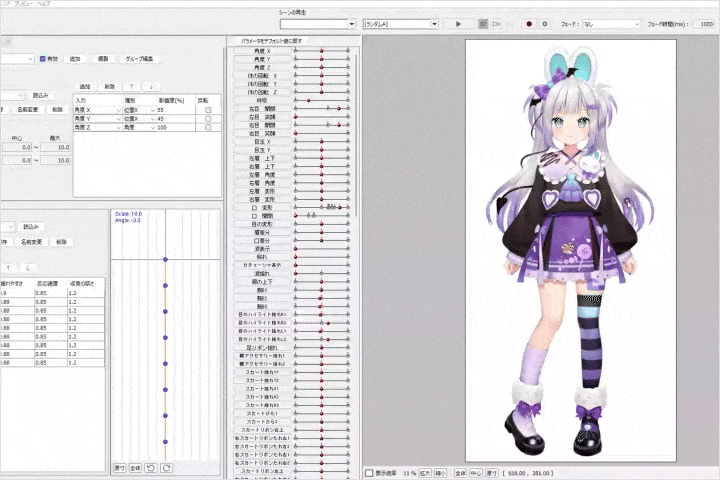This screenshot has height=480, width=720.
Task: Click the 反応速度 column header
Action: pos(47,283)
